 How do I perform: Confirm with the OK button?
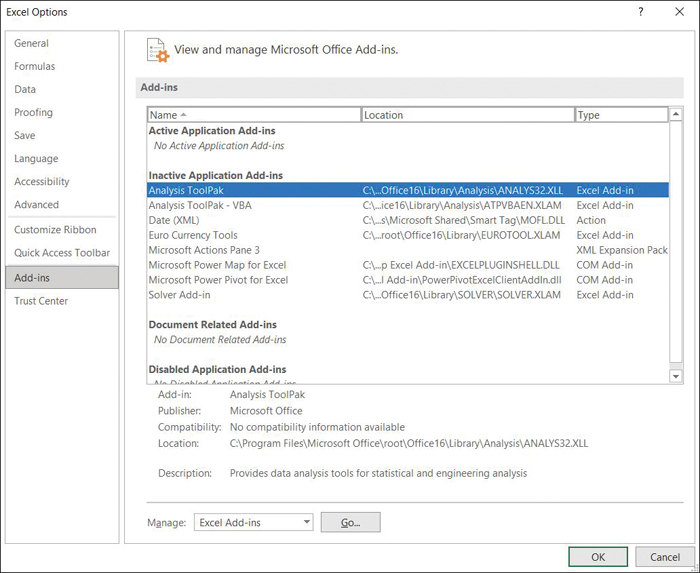(x=598, y=557)
